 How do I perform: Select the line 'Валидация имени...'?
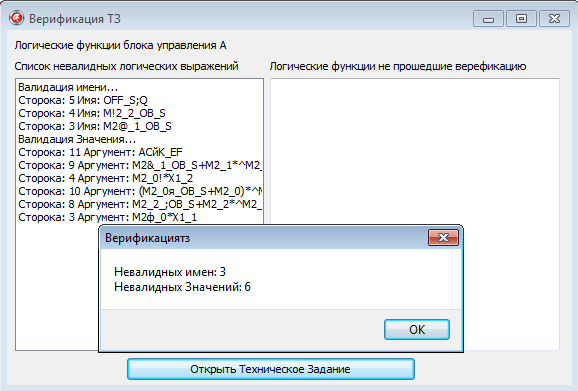[x=139, y=87]
